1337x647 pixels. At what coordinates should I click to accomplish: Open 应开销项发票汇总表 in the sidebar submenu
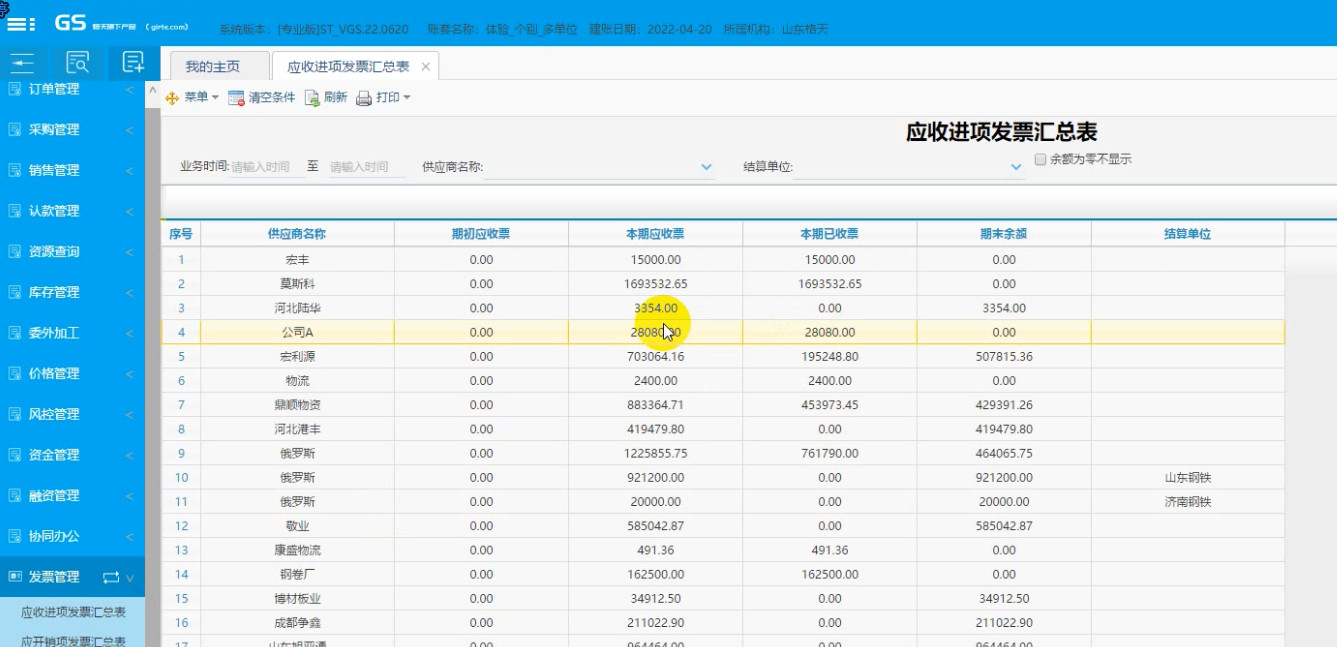tap(73, 641)
